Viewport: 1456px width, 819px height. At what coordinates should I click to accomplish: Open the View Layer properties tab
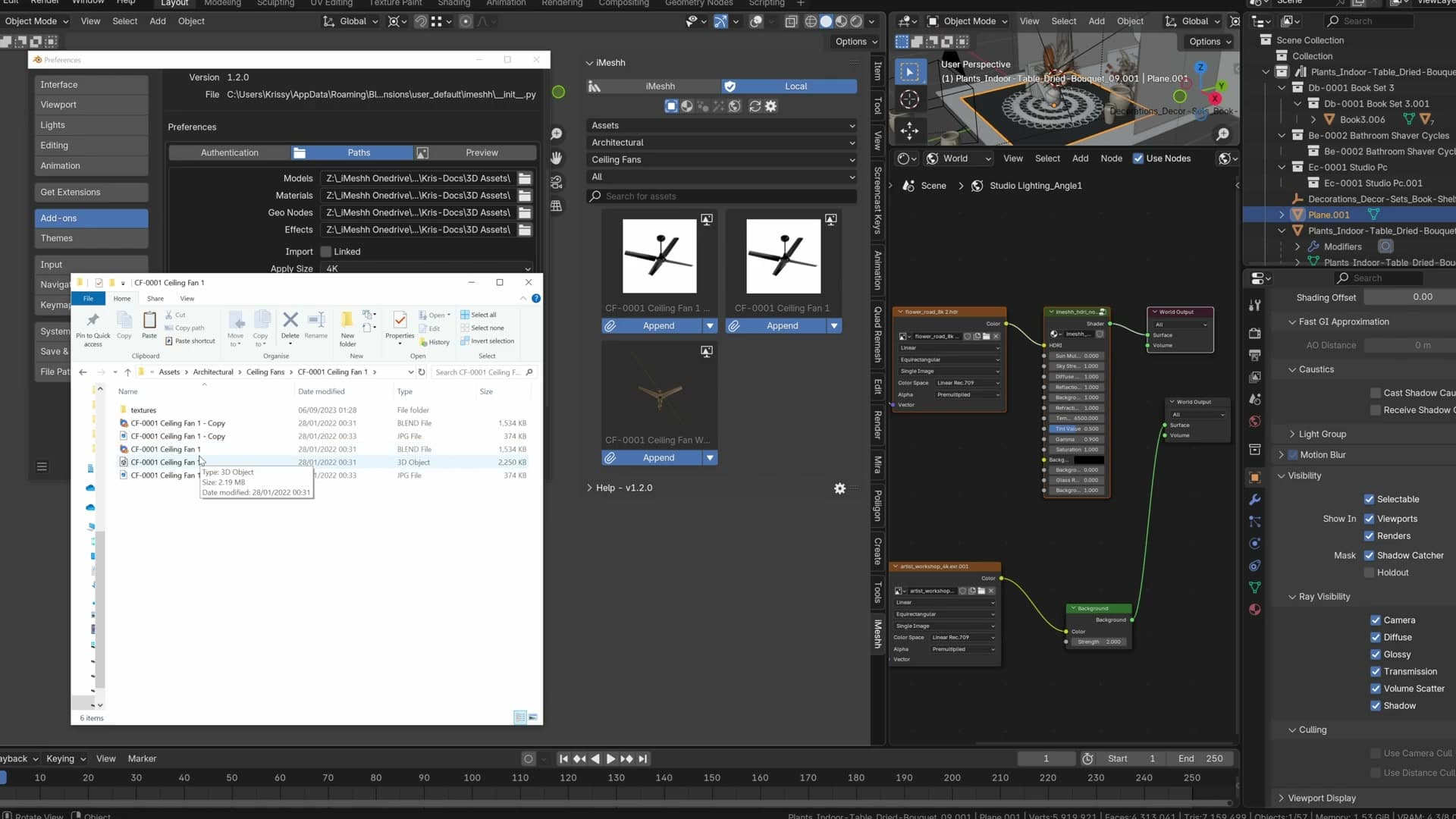tap(1255, 377)
